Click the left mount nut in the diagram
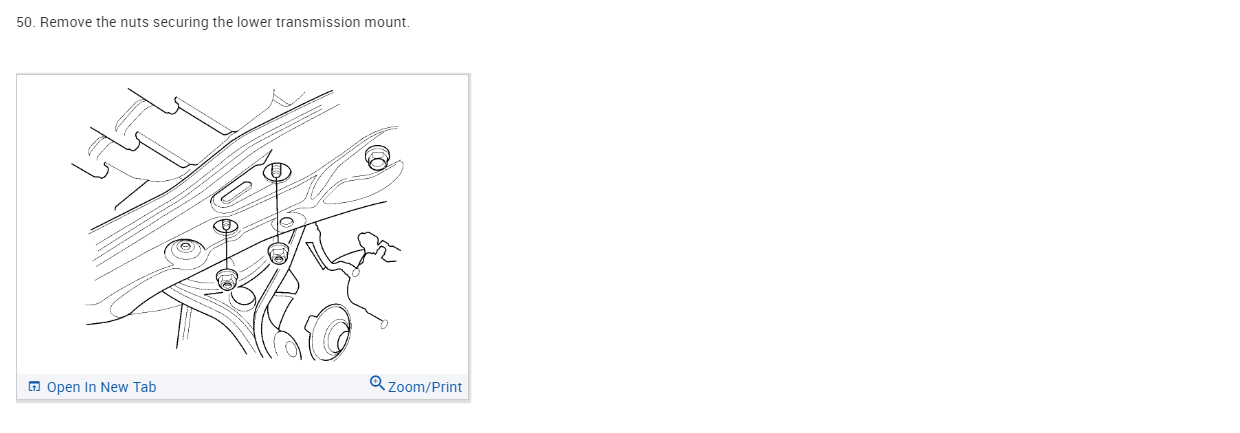Image resolution: width=1240 pixels, height=433 pixels. [x=227, y=279]
